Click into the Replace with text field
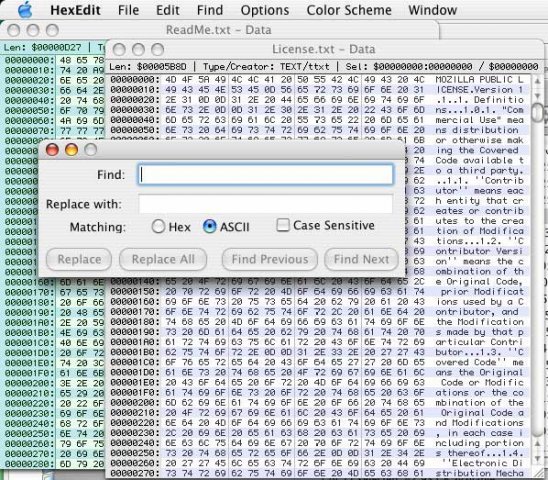This screenshot has width=548, height=480. tap(266, 204)
